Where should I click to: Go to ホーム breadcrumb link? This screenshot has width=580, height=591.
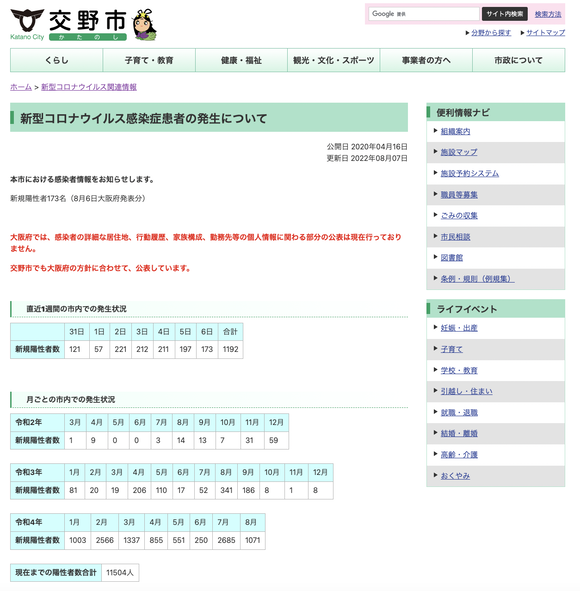[x=21, y=87]
